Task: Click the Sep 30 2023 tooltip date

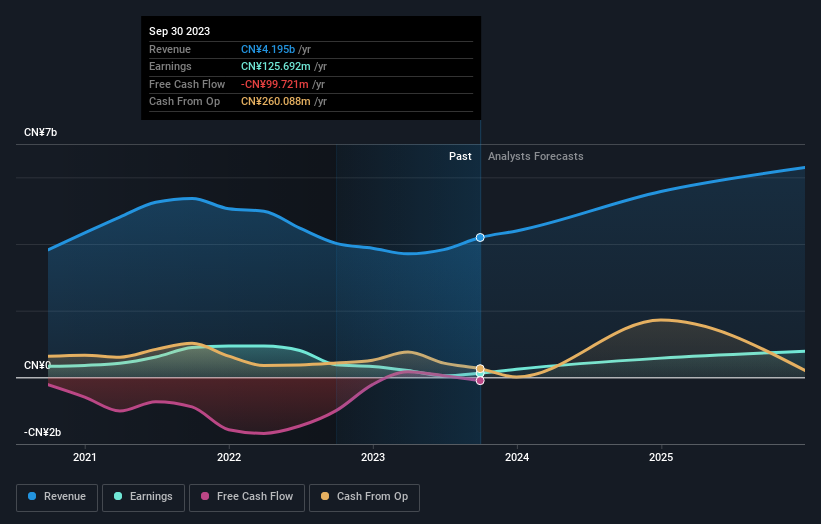Action: click(x=180, y=31)
